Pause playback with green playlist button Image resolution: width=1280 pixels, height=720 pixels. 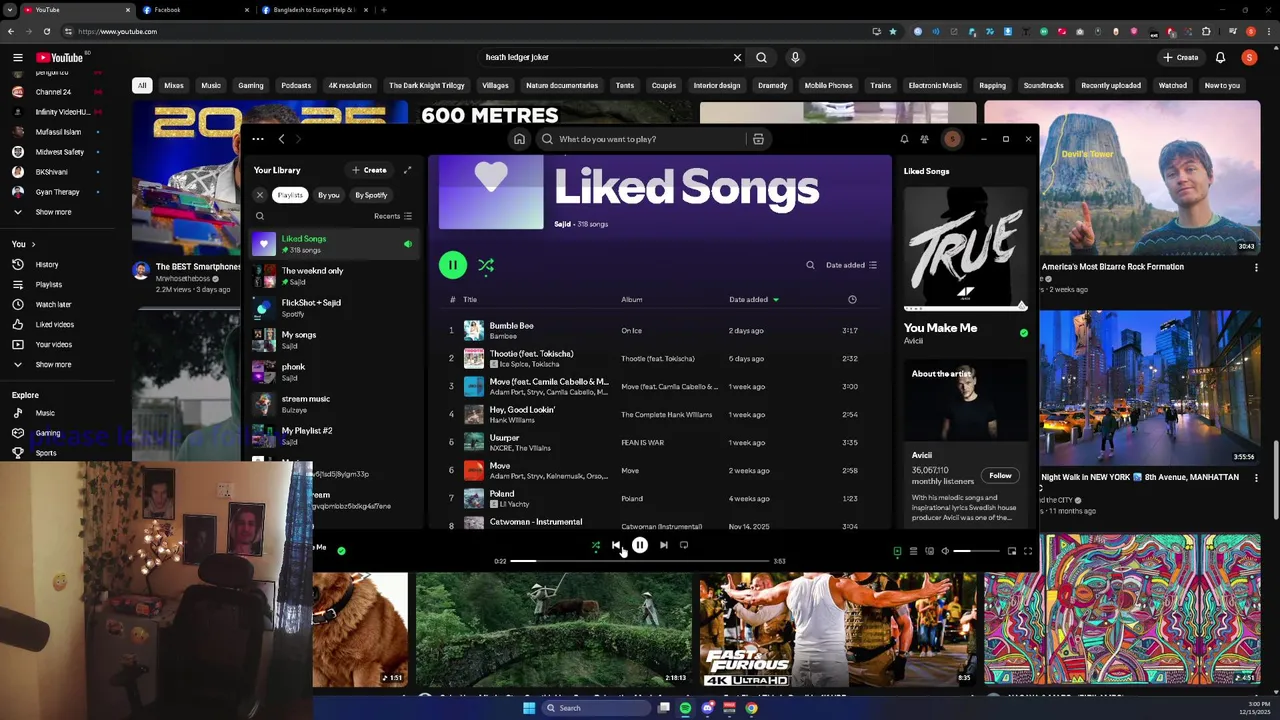click(452, 265)
